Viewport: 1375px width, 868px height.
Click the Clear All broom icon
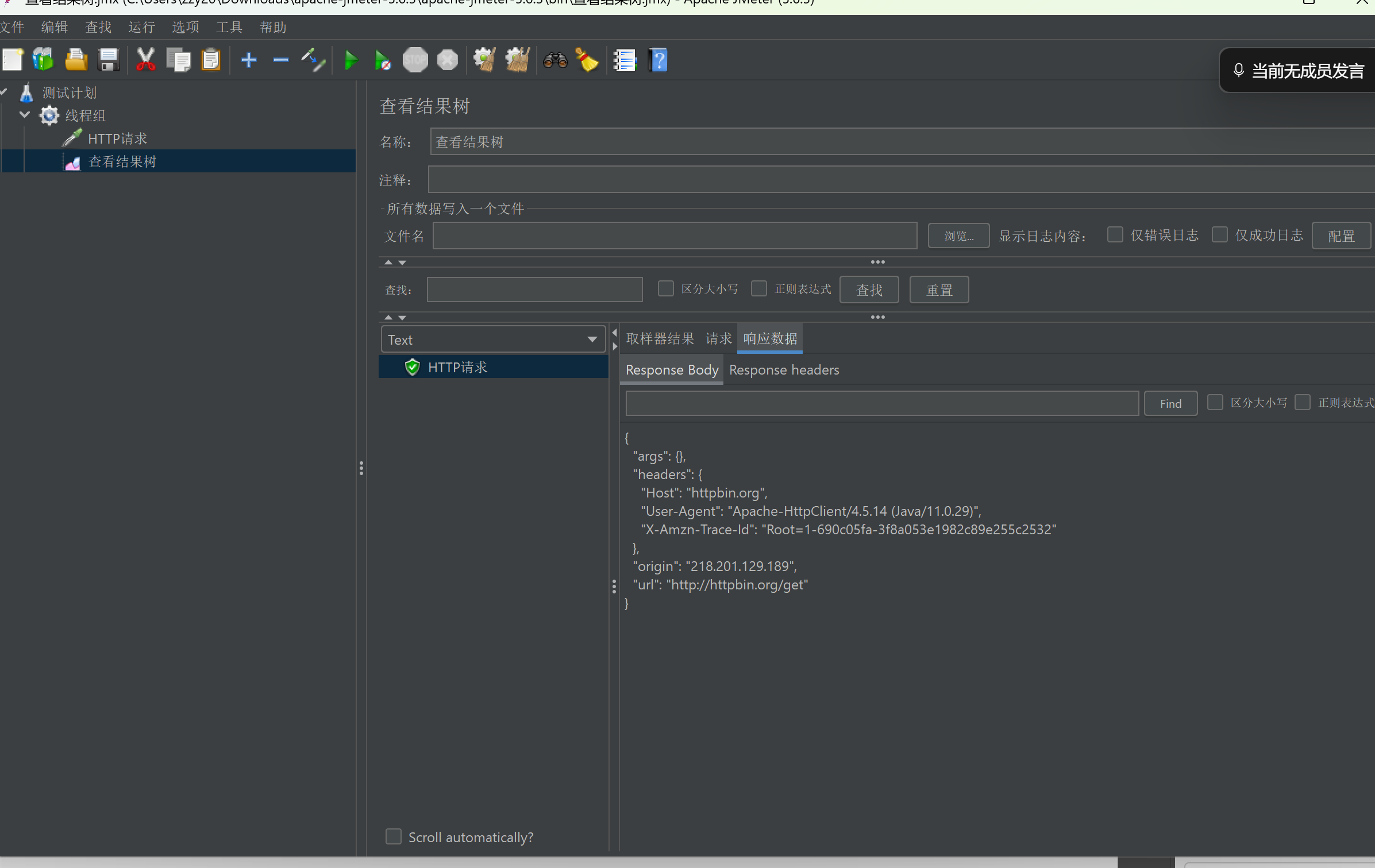517,60
